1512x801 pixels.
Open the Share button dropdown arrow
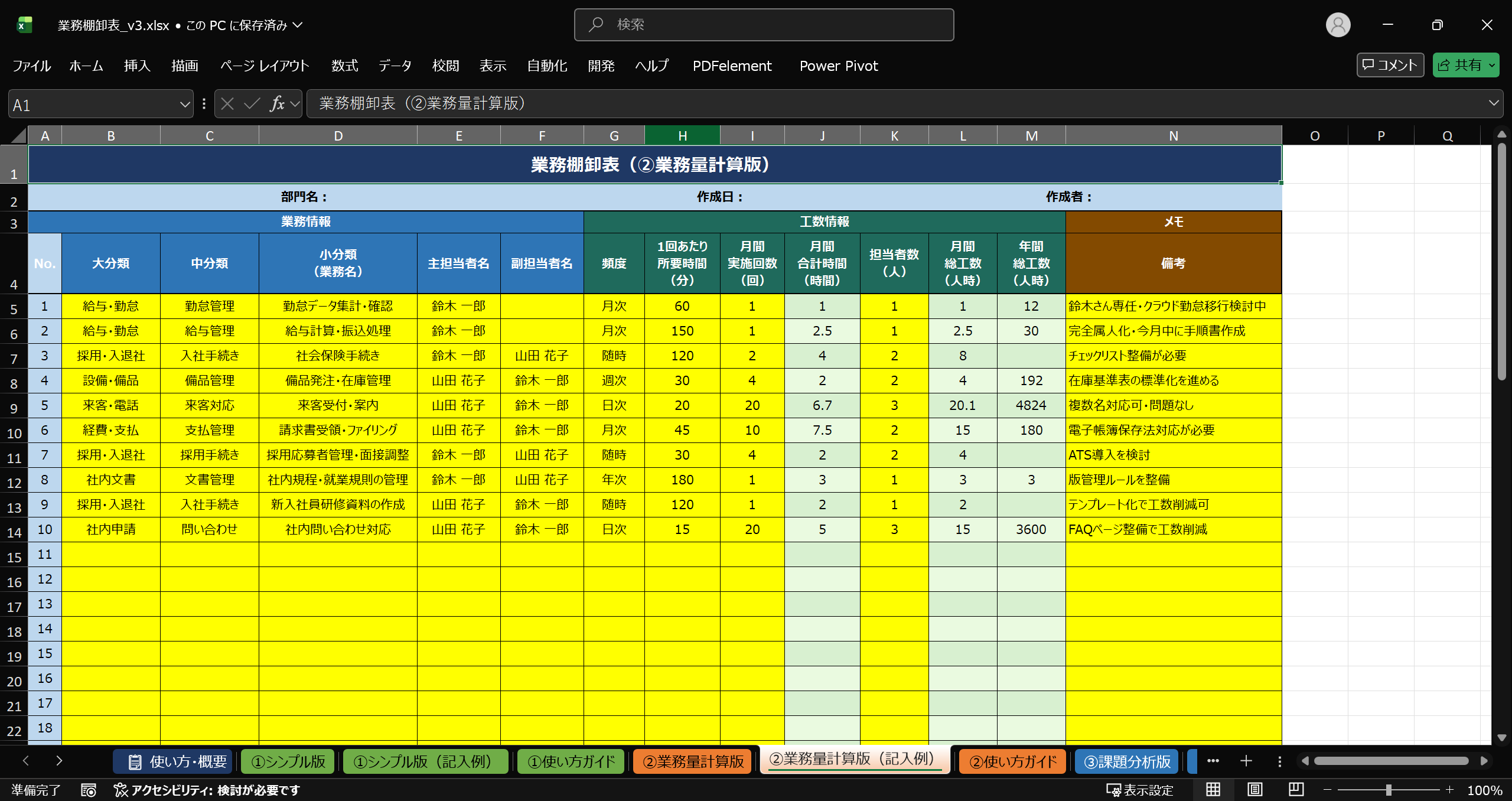pyautogui.click(x=1492, y=66)
